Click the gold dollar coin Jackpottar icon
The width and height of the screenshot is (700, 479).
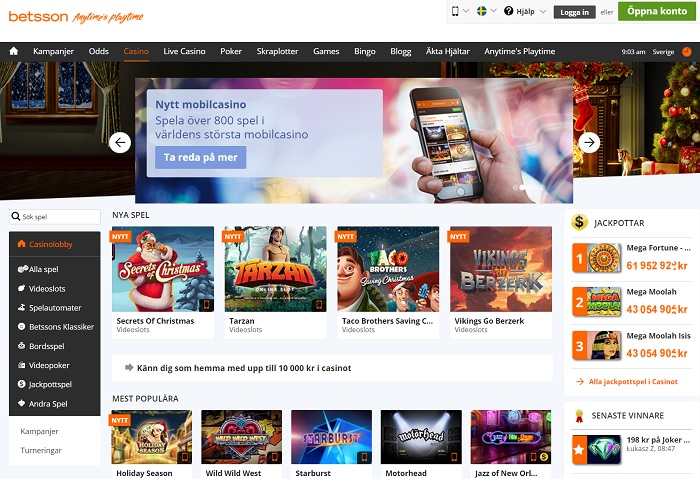579,221
